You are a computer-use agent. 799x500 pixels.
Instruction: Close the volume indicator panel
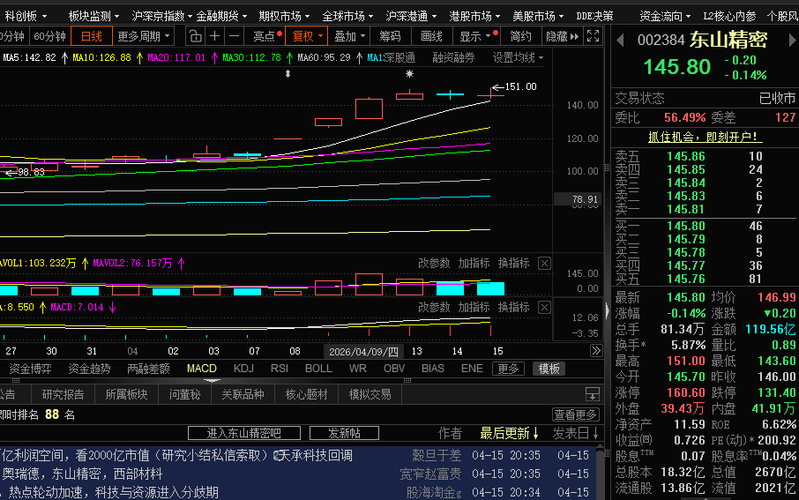coord(544,264)
